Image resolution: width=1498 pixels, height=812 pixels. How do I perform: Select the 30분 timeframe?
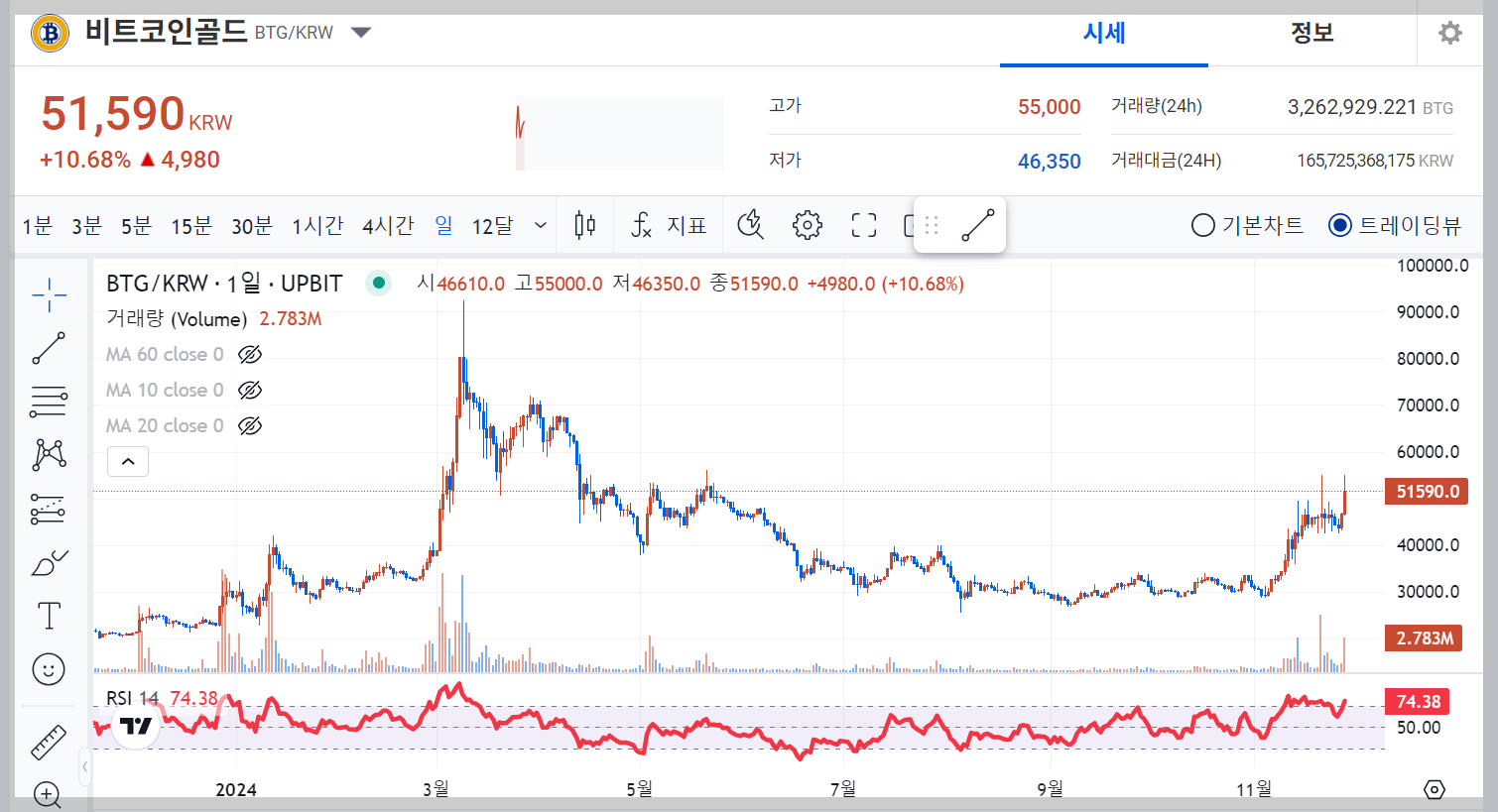[252, 226]
